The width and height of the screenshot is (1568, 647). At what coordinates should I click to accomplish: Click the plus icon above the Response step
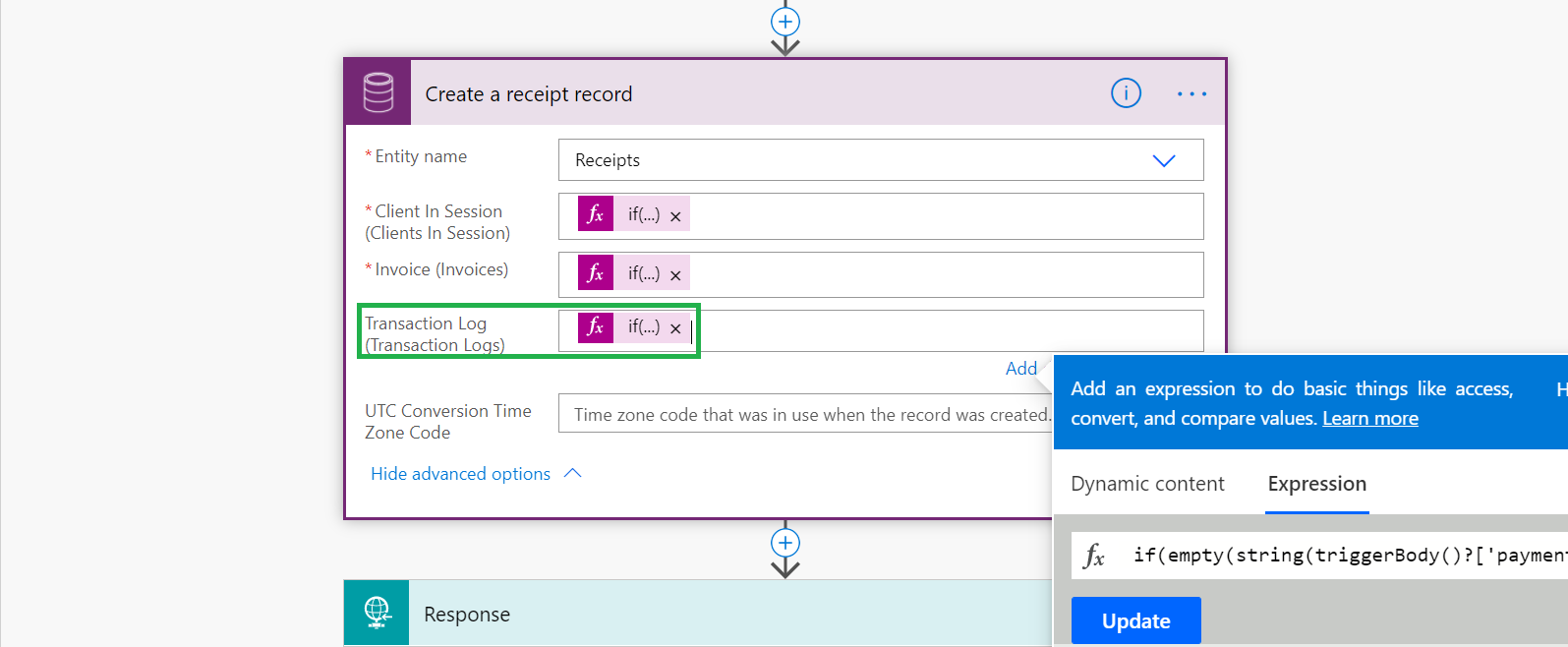click(x=784, y=543)
